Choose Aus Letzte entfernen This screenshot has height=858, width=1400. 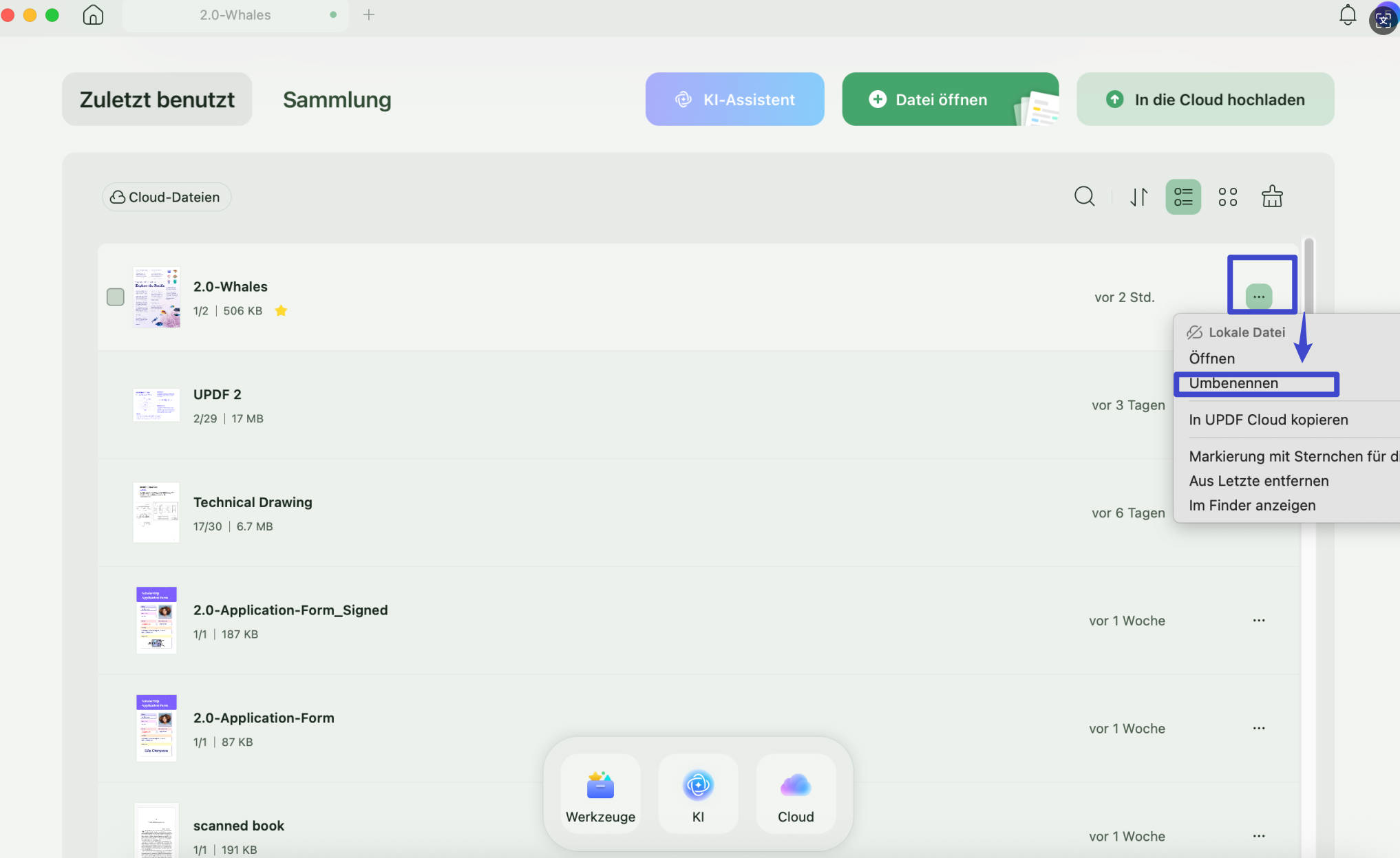pos(1259,481)
